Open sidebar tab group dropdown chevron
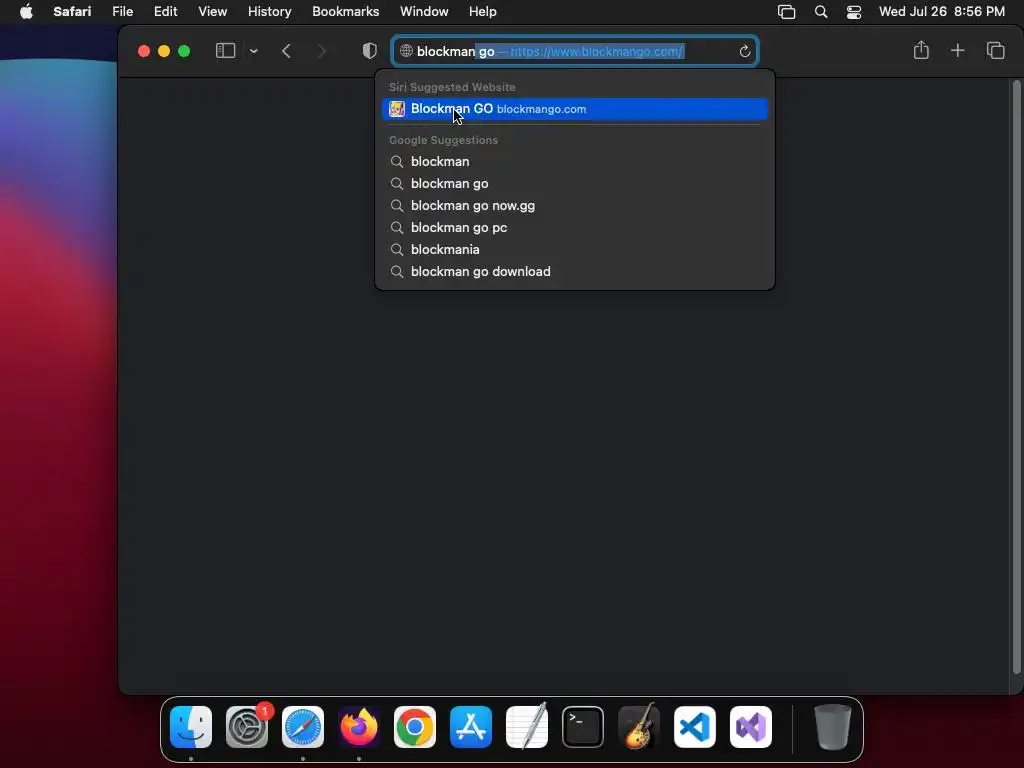1024x768 pixels. tap(254, 51)
